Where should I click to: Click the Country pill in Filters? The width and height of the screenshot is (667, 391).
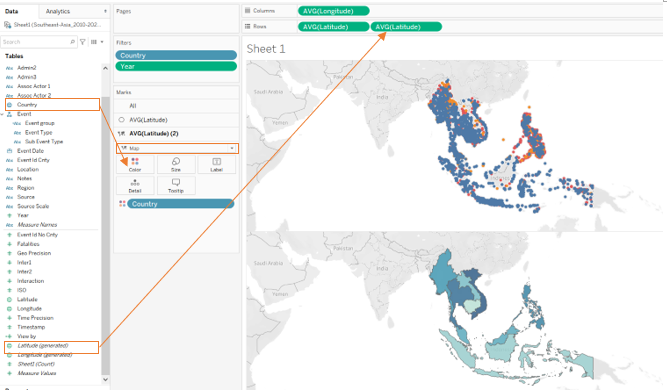click(176, 55)
